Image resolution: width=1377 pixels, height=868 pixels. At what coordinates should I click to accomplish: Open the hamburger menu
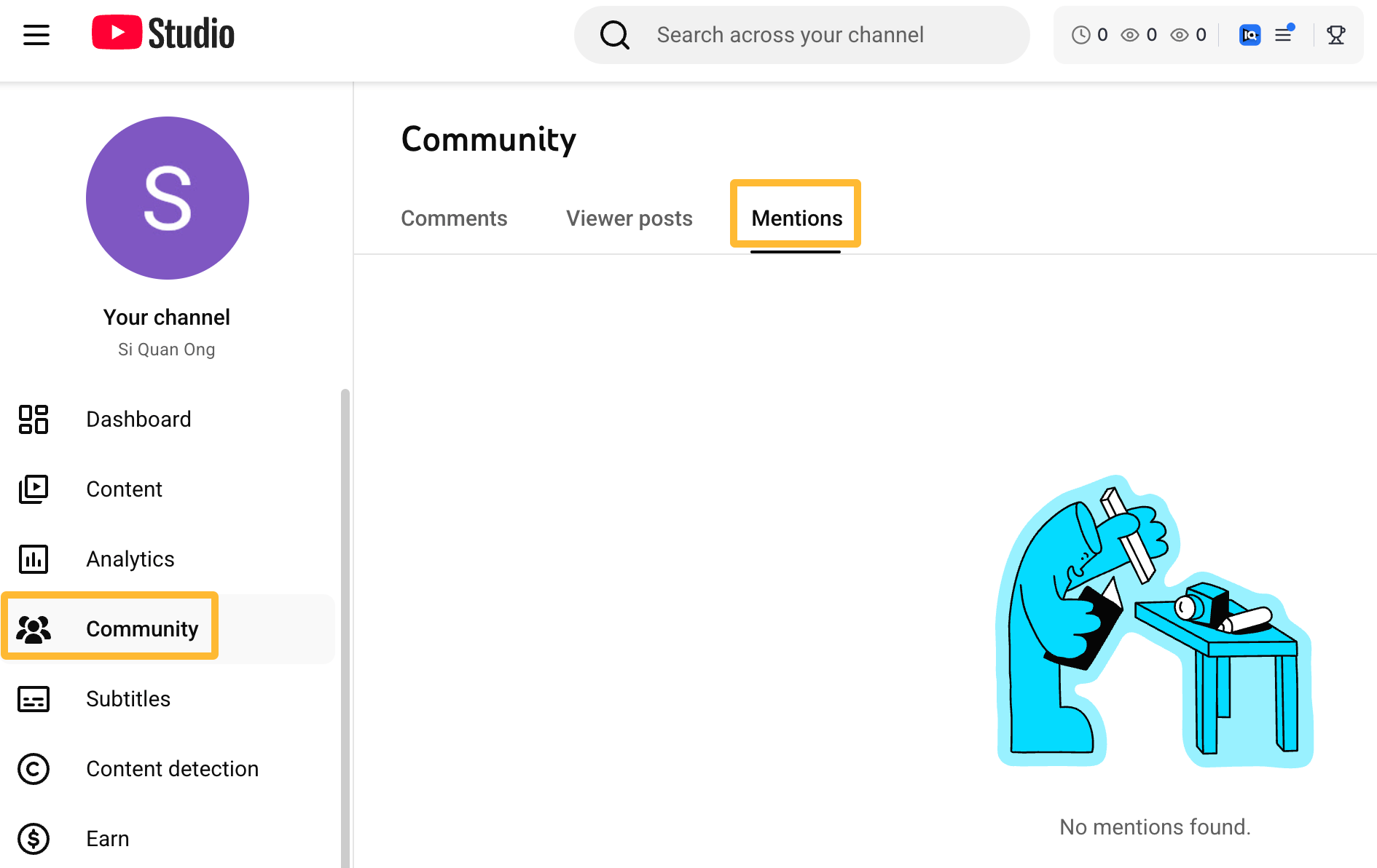36,34
